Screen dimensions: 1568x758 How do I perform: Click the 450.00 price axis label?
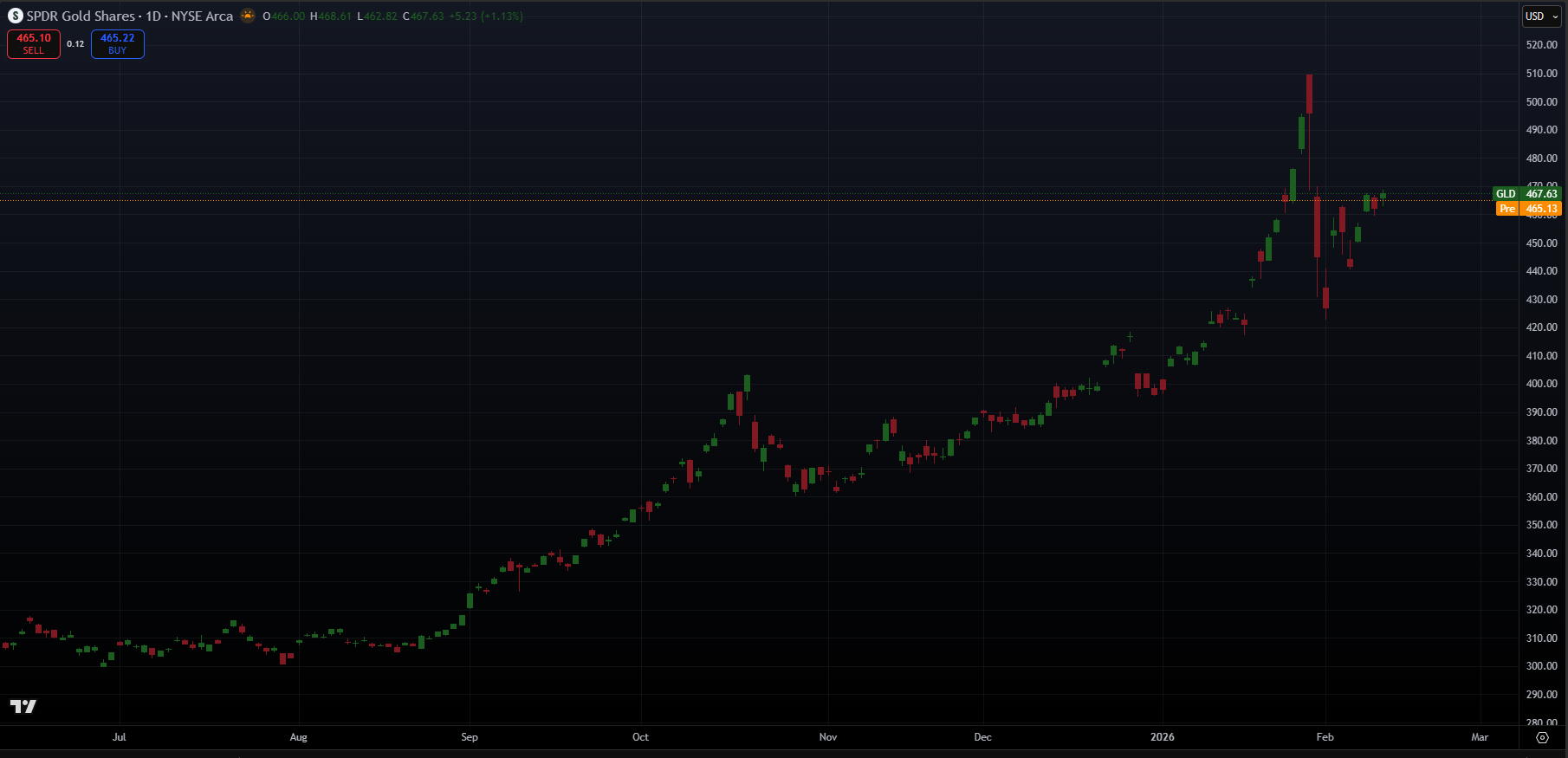click(x=1542, y=243)
